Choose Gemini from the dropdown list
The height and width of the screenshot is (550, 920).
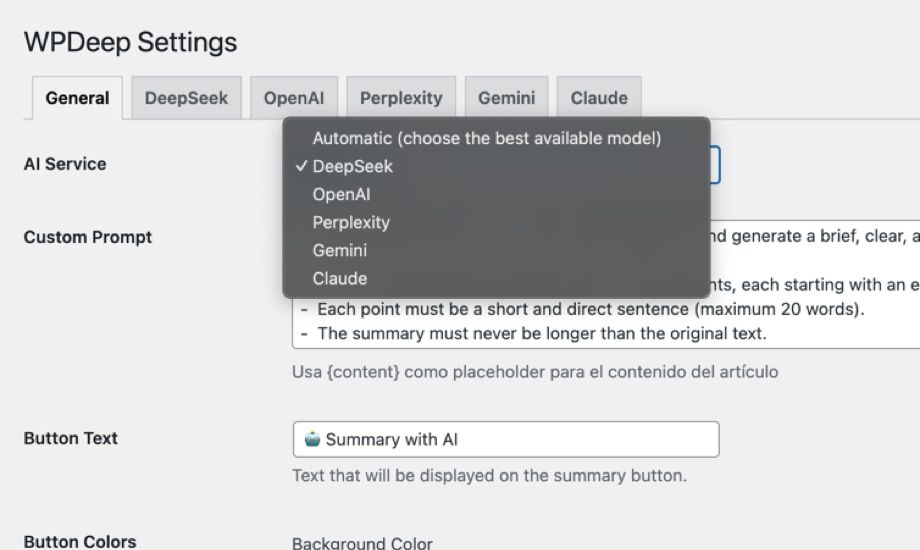[340, 251]
